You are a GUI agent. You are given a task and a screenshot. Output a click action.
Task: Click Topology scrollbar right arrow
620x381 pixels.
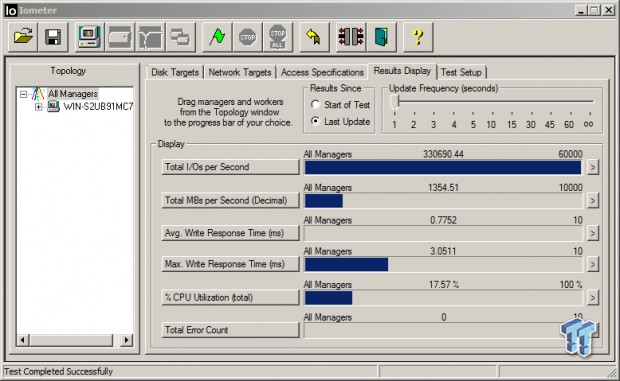126,340
